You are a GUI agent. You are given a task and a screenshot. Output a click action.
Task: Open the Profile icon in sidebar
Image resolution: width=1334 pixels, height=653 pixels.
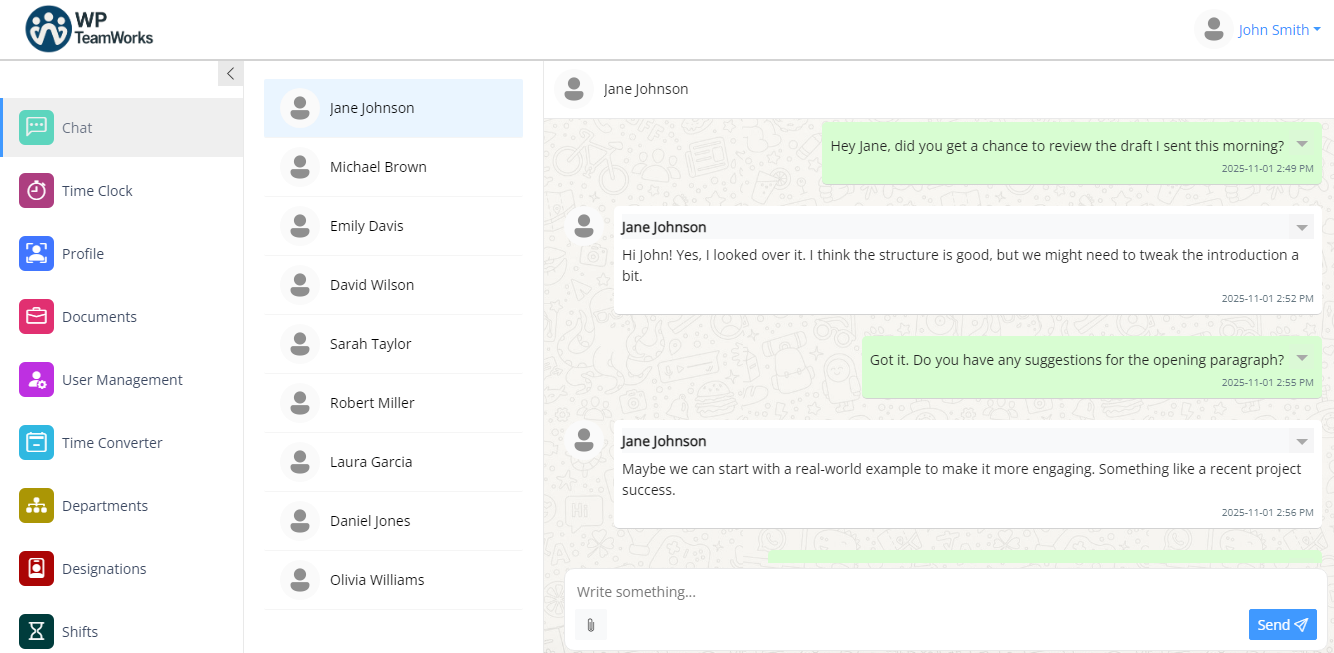coord(37,254)
